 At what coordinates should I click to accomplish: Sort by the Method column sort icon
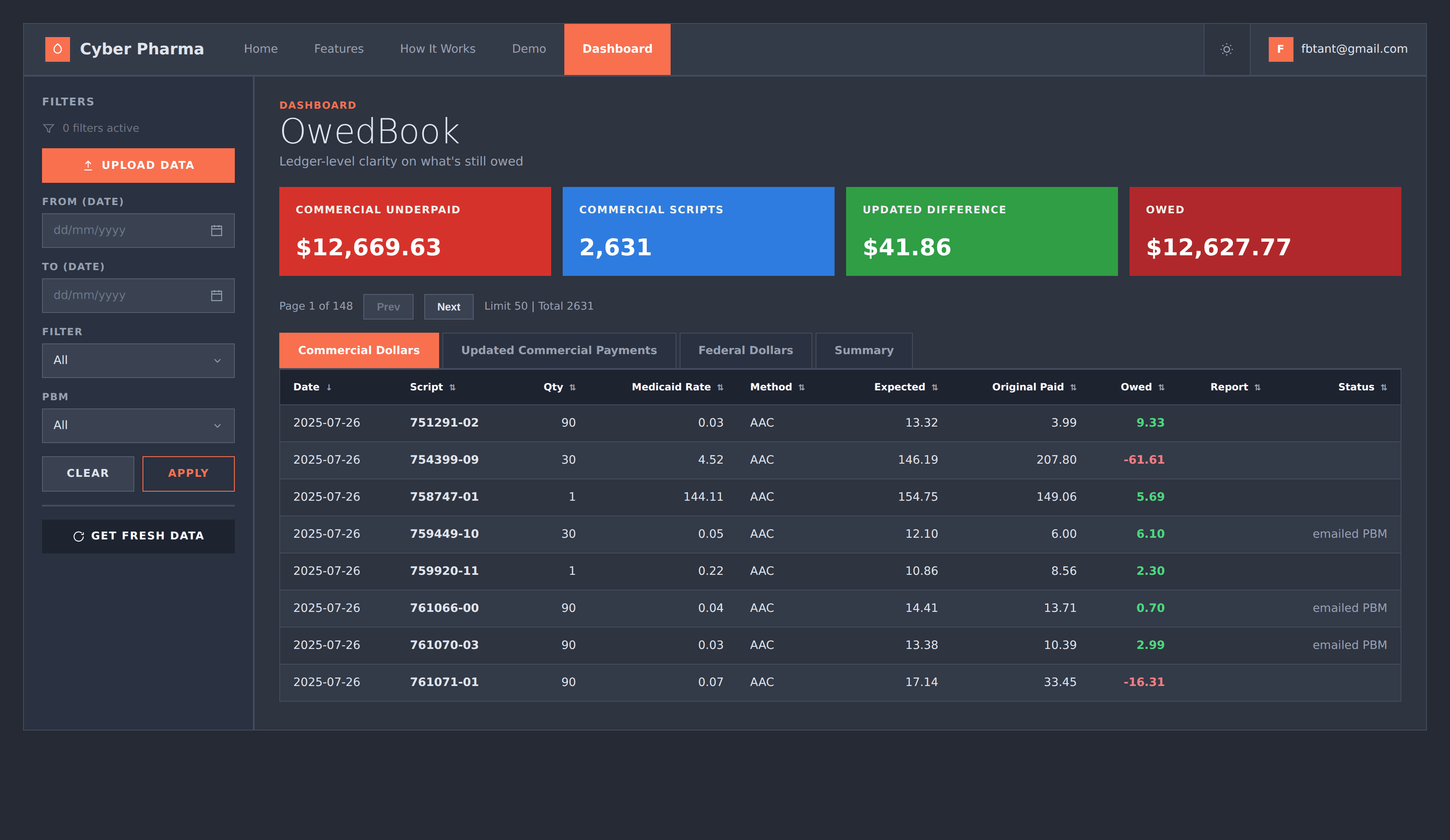pos(802,388)
